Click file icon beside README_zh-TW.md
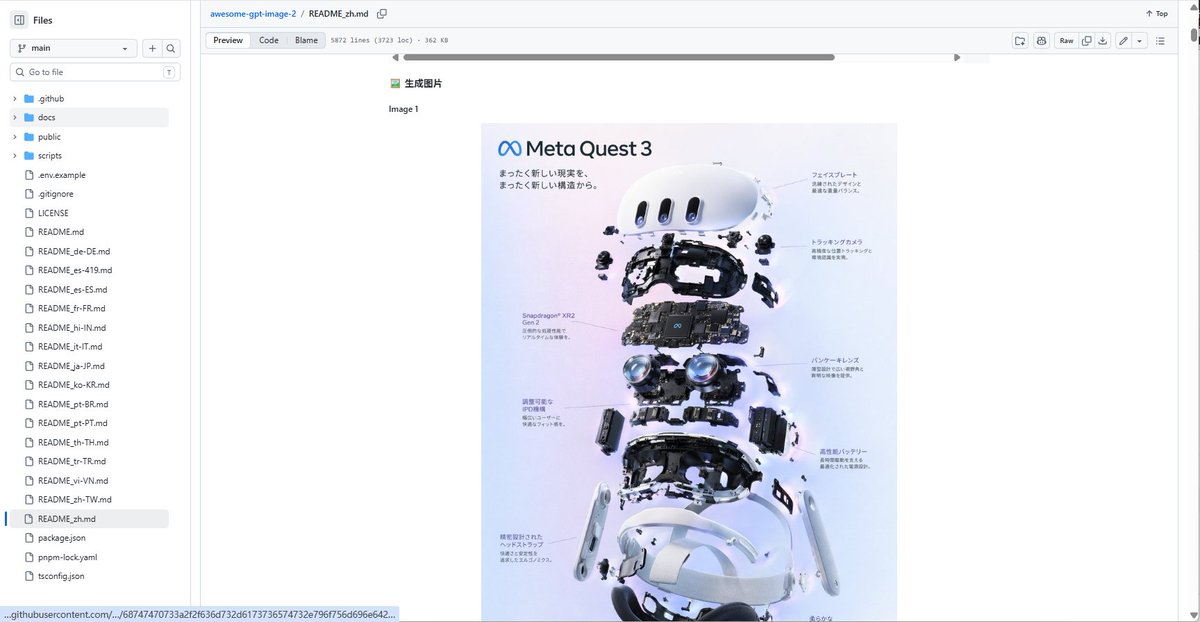The width and height of the screenshot is (1200, 622). tap(29, 500)
